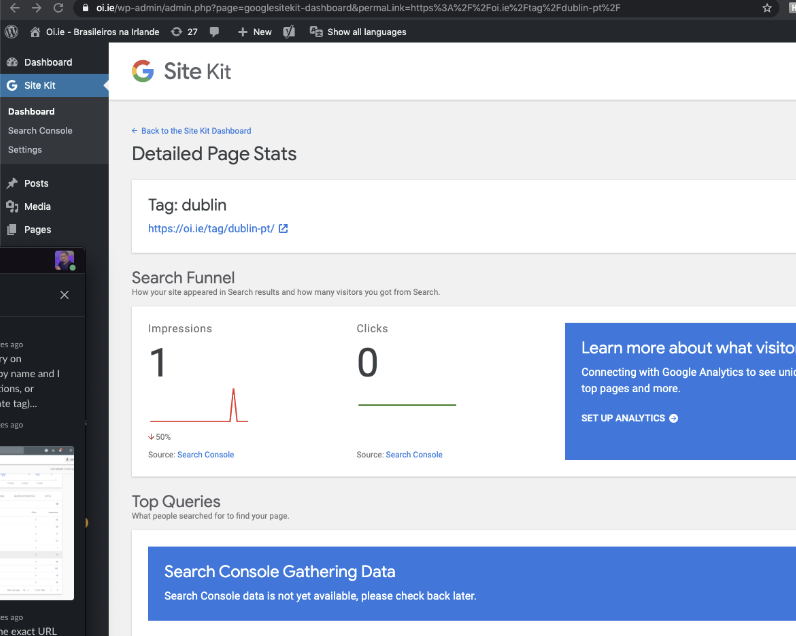This screenshot has width=796, height=636.
Task: Click SET UP ANALYTICS button
Action: click(629, 418)
